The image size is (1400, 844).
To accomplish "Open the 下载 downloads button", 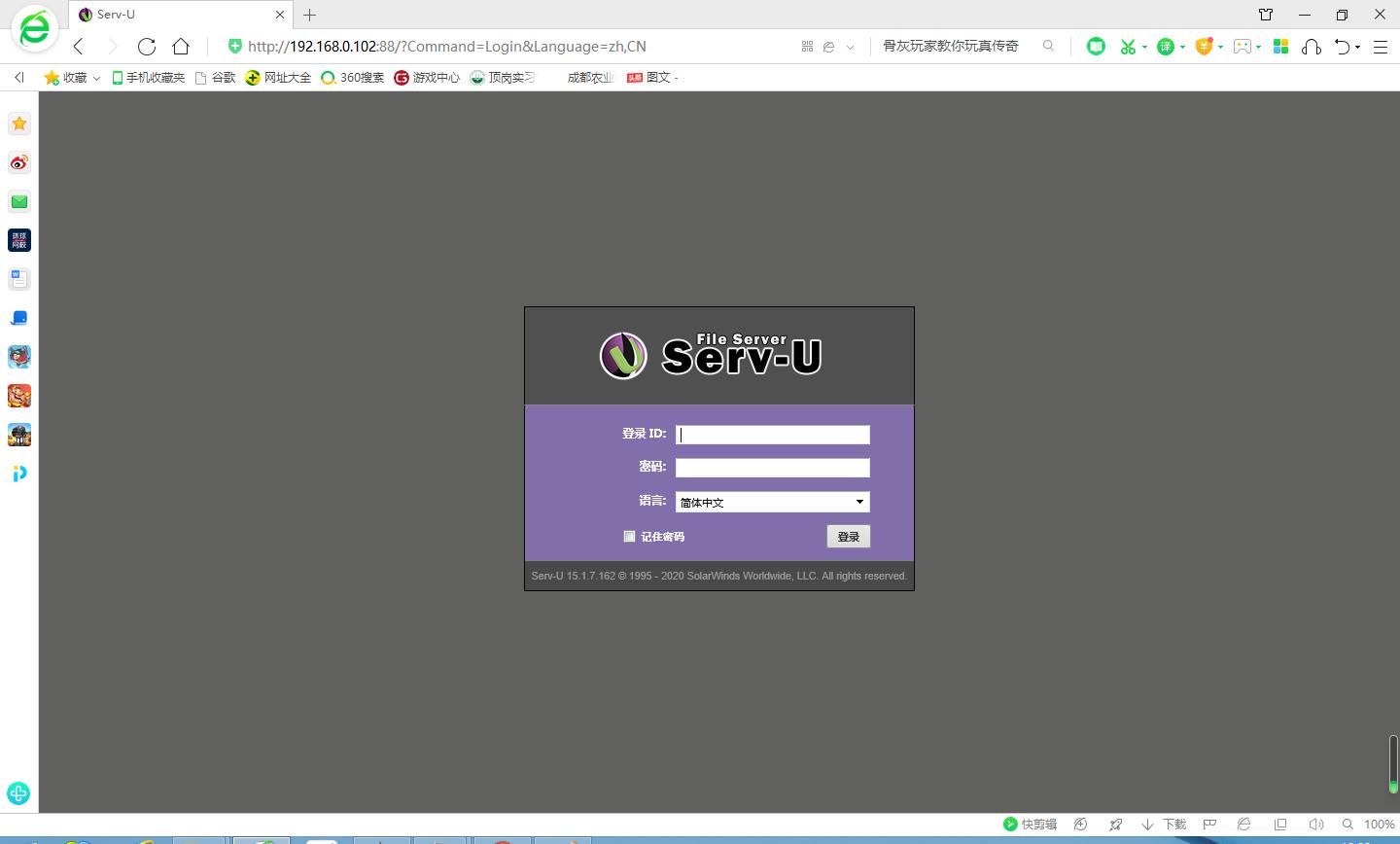I will pyautogui.click(x=1164, y=825).
